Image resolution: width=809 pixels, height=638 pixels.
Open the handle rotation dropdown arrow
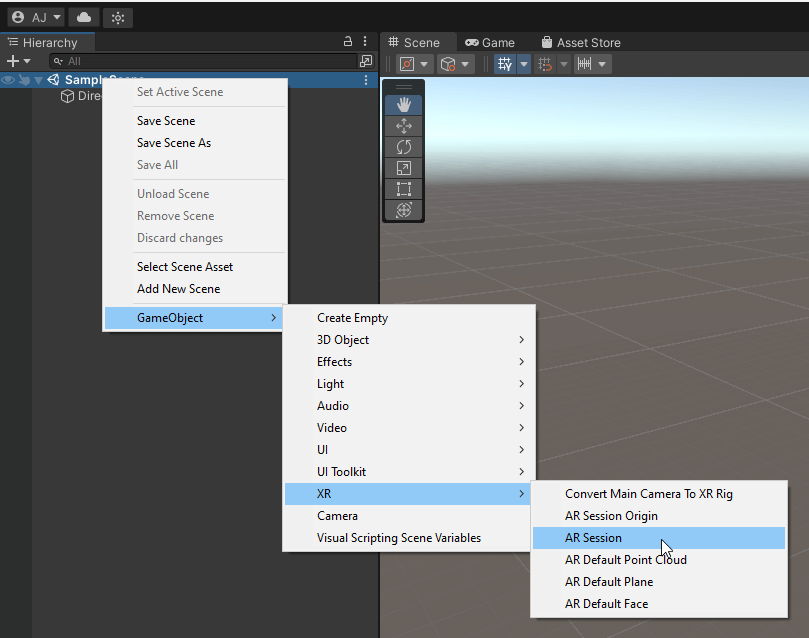[465, 64]
